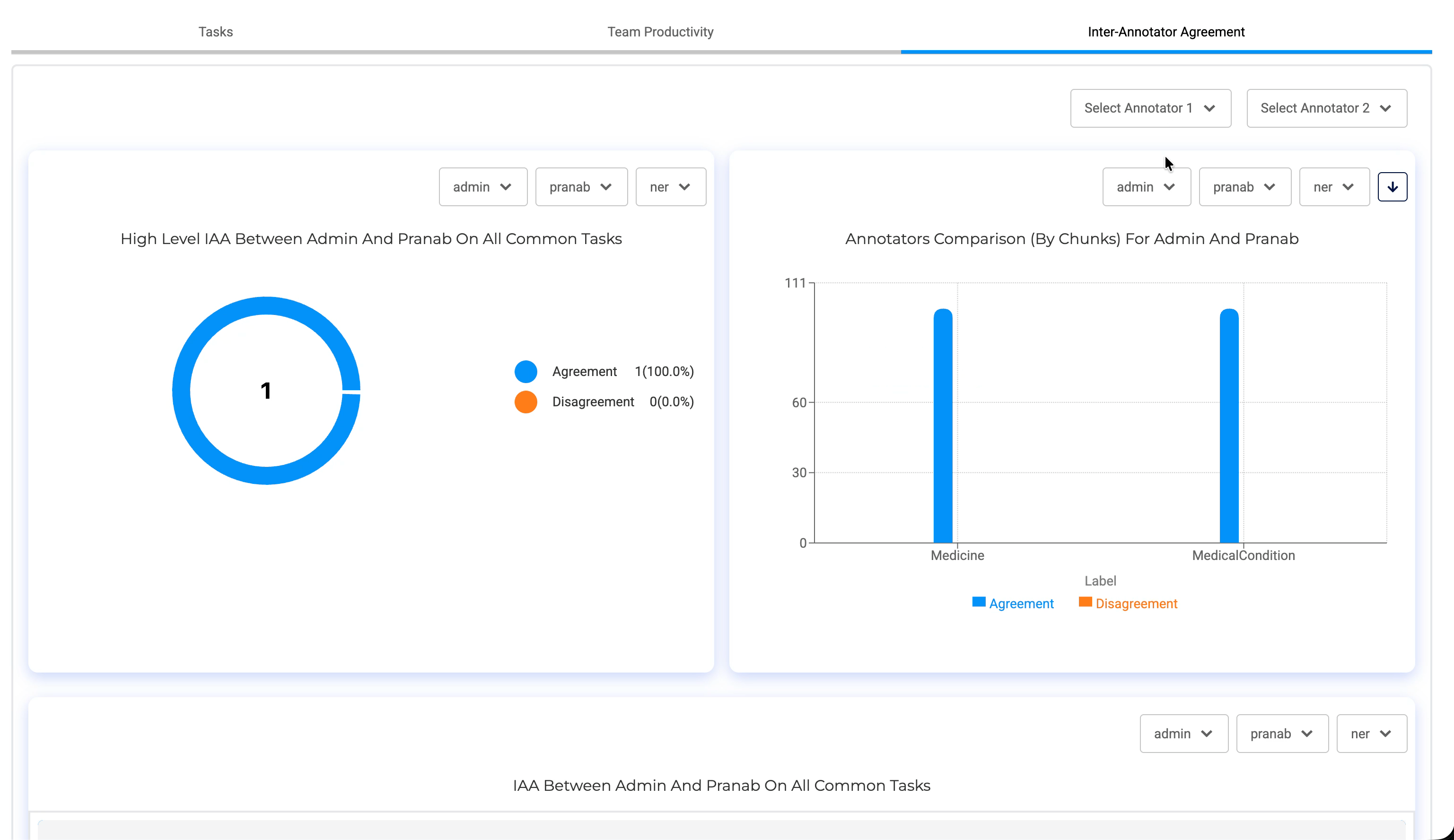Open the admin dropdown in the bottom panel
Screen dimensions: 1454x840
[x=1183, y=733]
